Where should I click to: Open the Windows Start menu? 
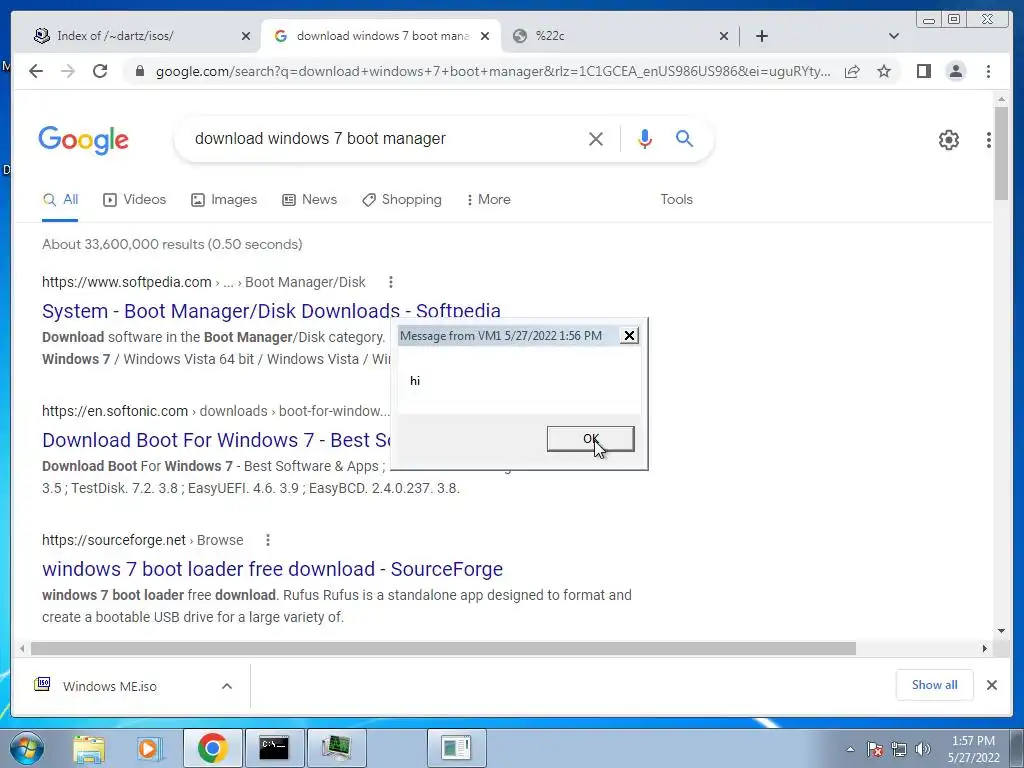[x=26, y=748]
